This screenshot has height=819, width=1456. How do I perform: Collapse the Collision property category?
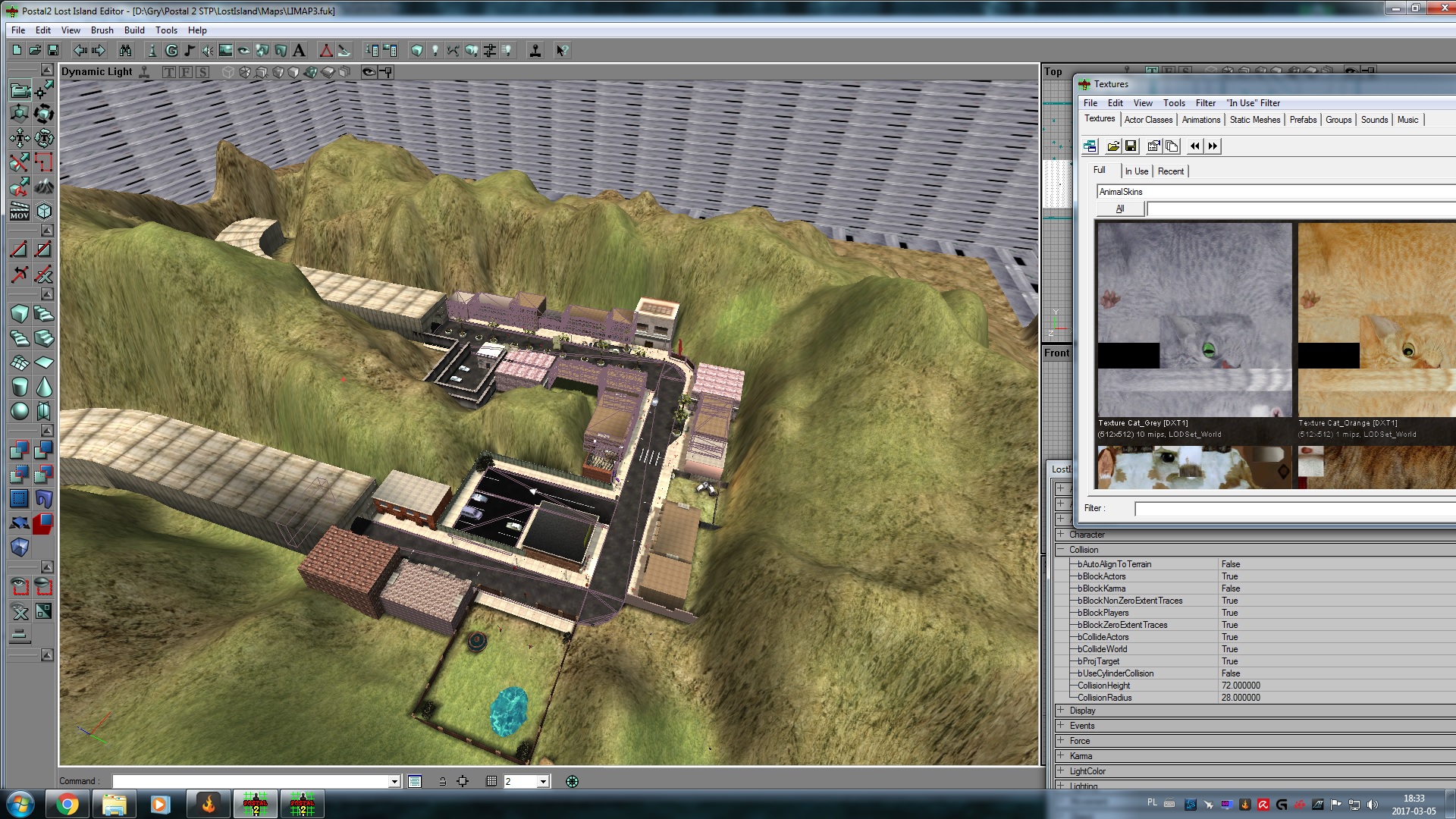click(x=1061, y=550)
